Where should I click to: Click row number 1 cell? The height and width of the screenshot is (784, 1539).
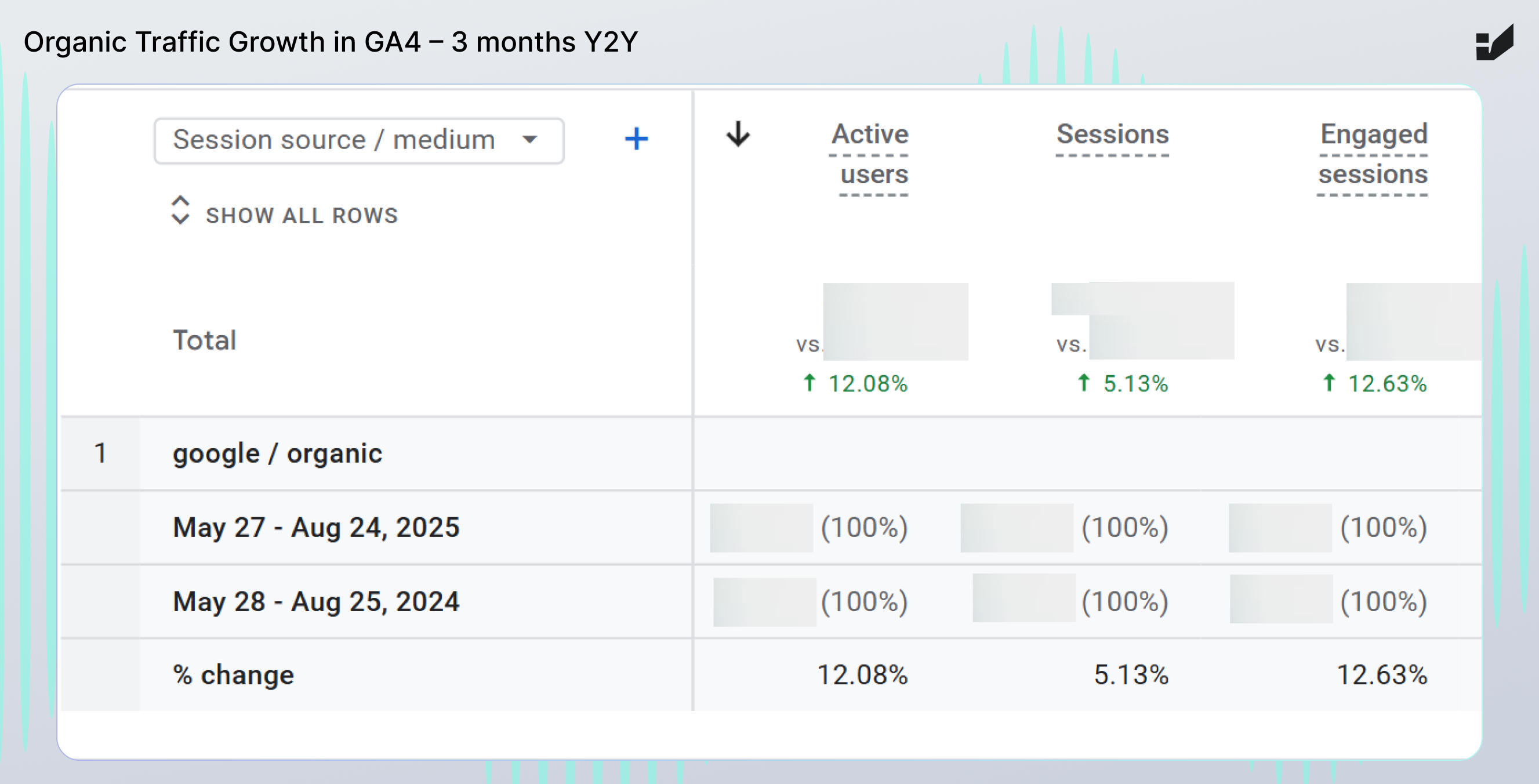click(100, 453)
